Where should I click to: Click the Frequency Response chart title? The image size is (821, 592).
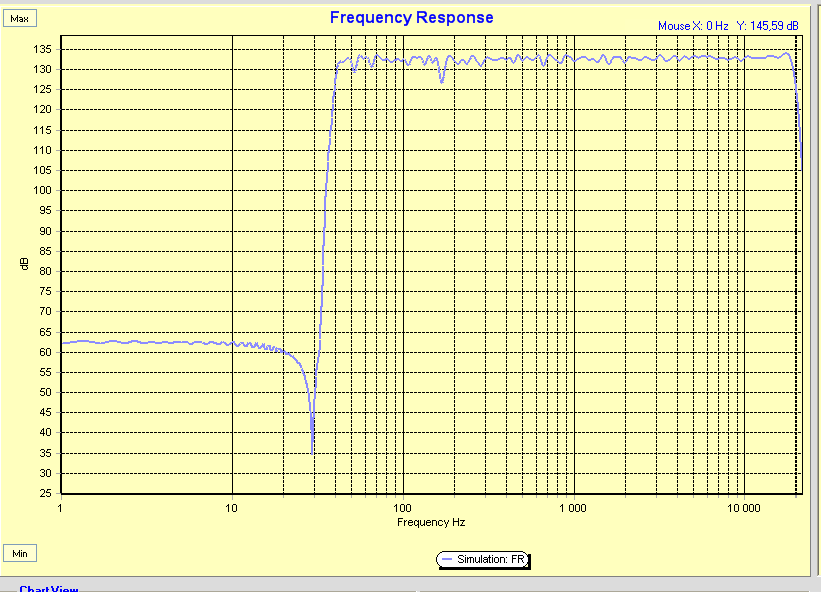coord(412,17)
